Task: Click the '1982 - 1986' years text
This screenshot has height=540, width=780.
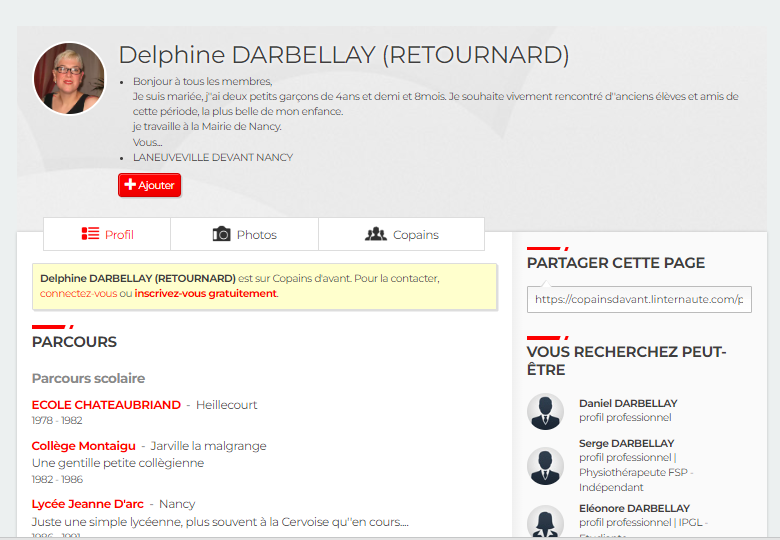Action: click(x=57, y=479)
